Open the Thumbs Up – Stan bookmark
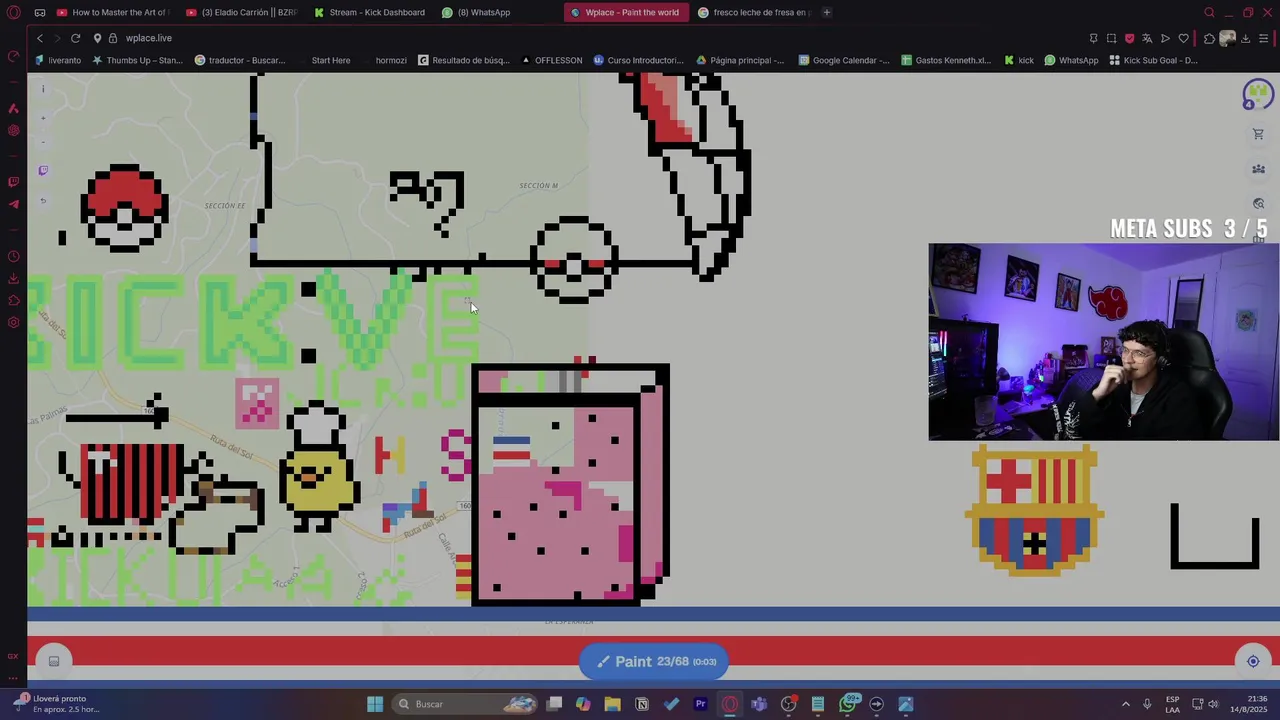This screenshot has width=1280, height=720. 137,60
